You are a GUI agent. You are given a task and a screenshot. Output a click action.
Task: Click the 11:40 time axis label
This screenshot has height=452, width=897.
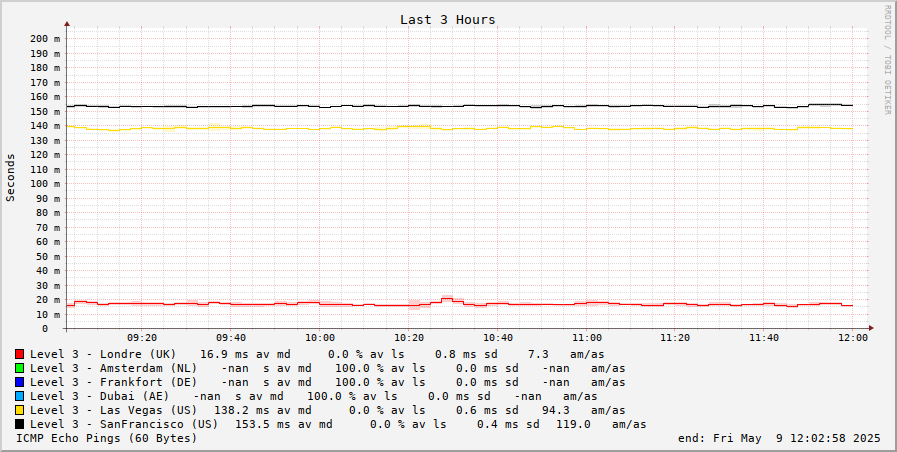764,338
